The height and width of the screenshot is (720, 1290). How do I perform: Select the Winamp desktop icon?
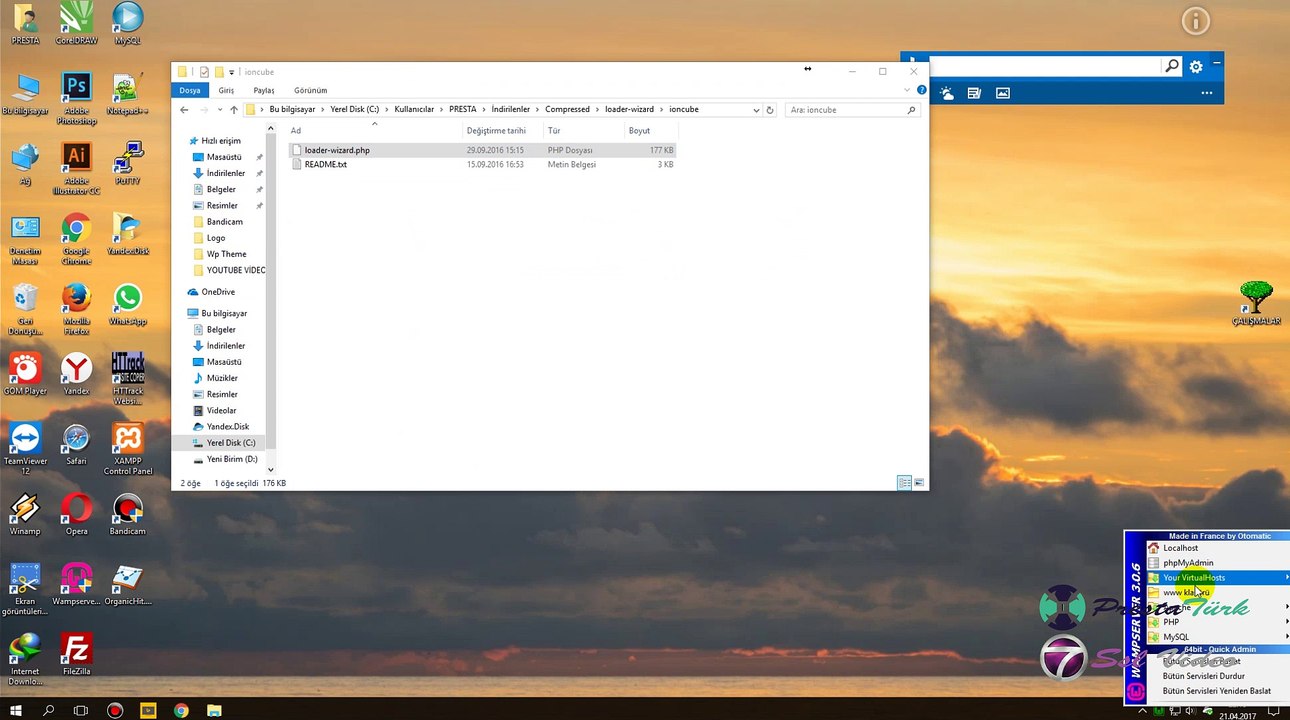25,515
